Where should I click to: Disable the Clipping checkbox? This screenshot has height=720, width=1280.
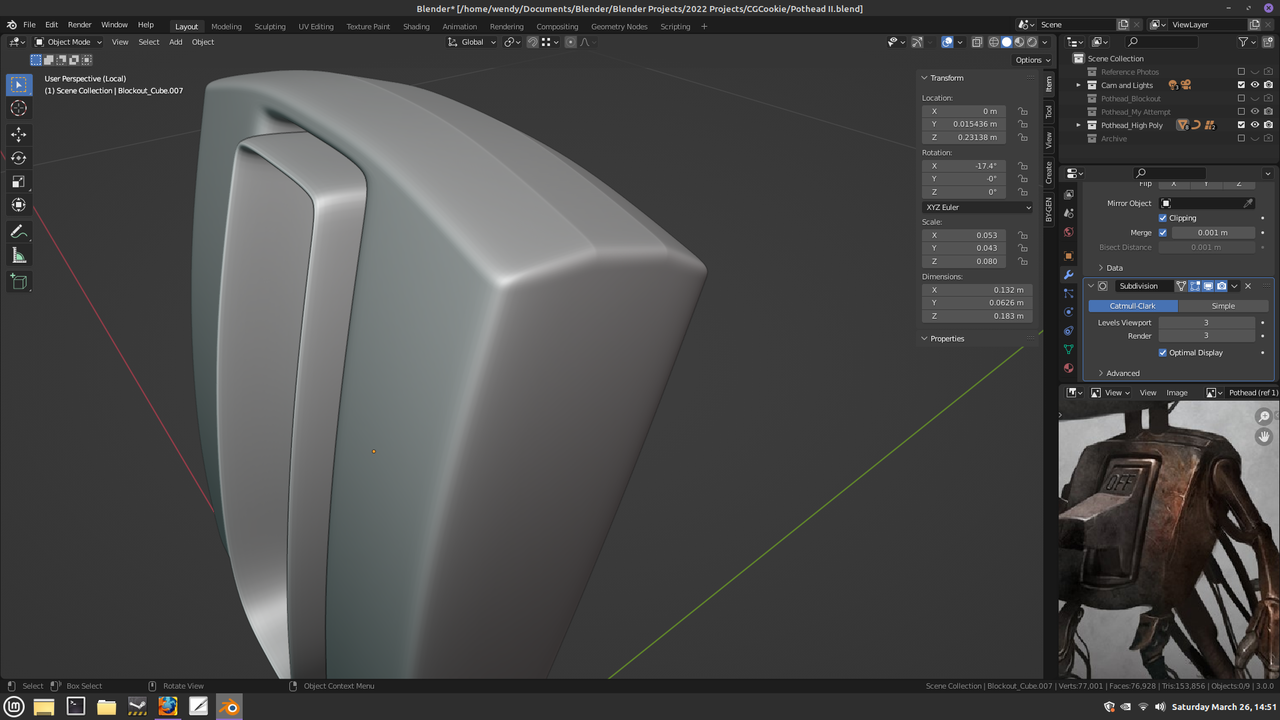tap(1163, 218)
